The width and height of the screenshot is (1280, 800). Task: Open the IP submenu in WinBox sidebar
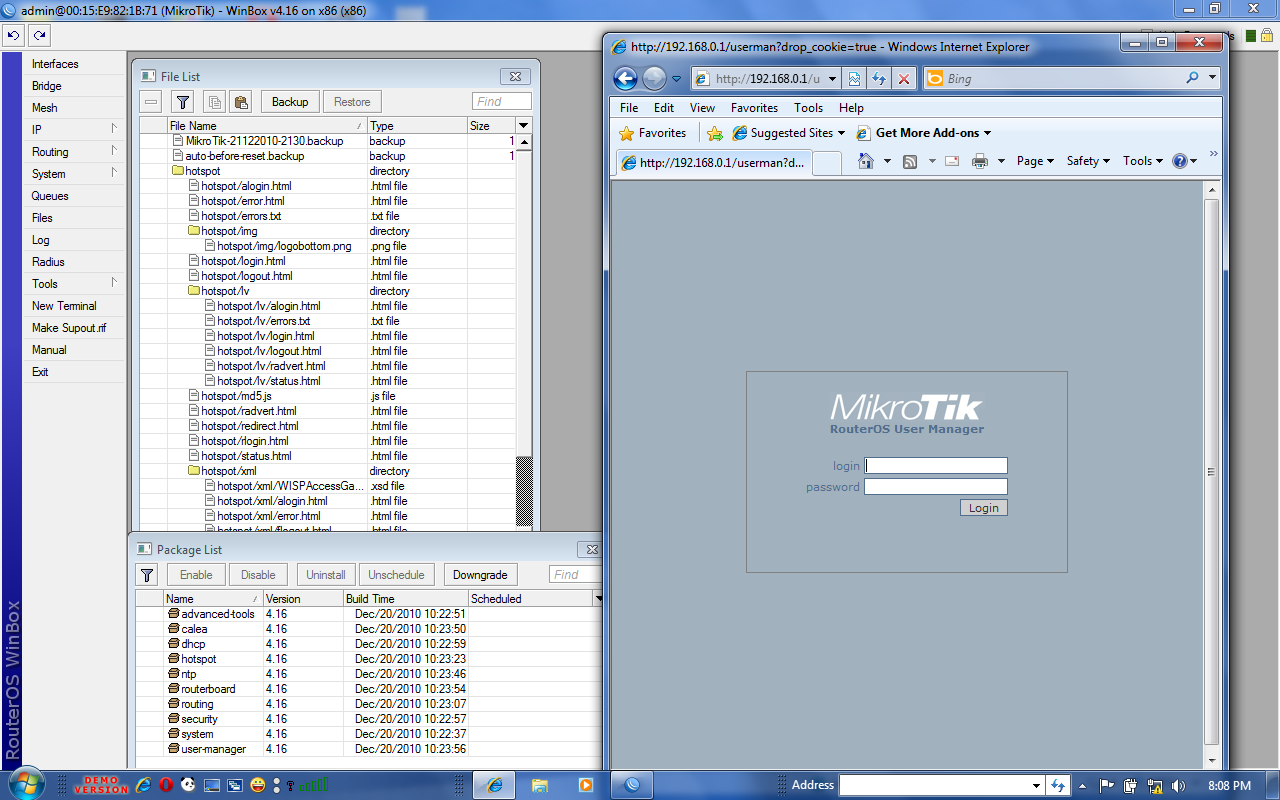73,130
